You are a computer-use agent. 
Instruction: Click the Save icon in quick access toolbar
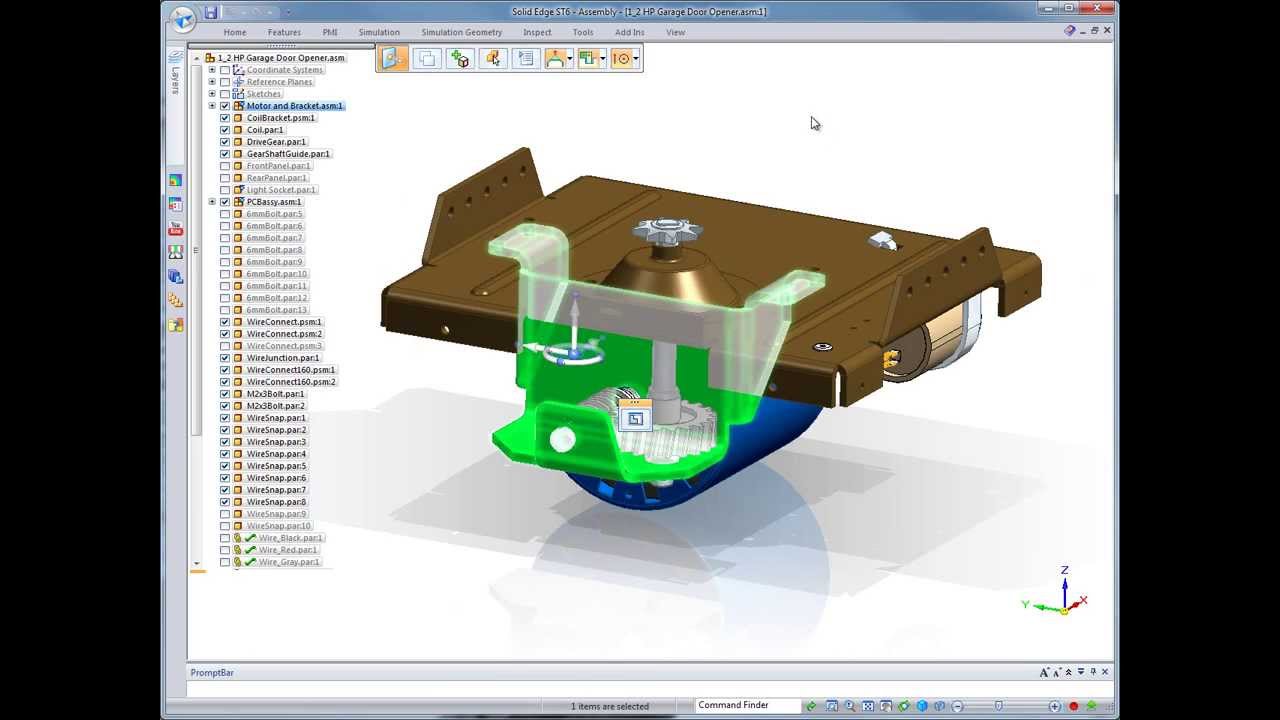[210, 12]
